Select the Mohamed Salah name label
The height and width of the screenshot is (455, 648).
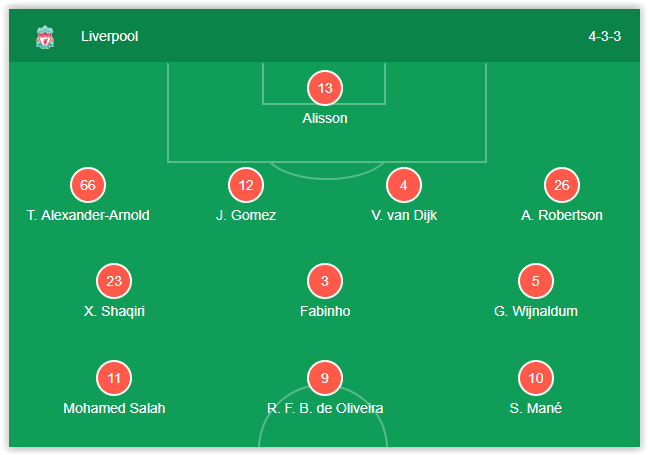coord(114,408)
